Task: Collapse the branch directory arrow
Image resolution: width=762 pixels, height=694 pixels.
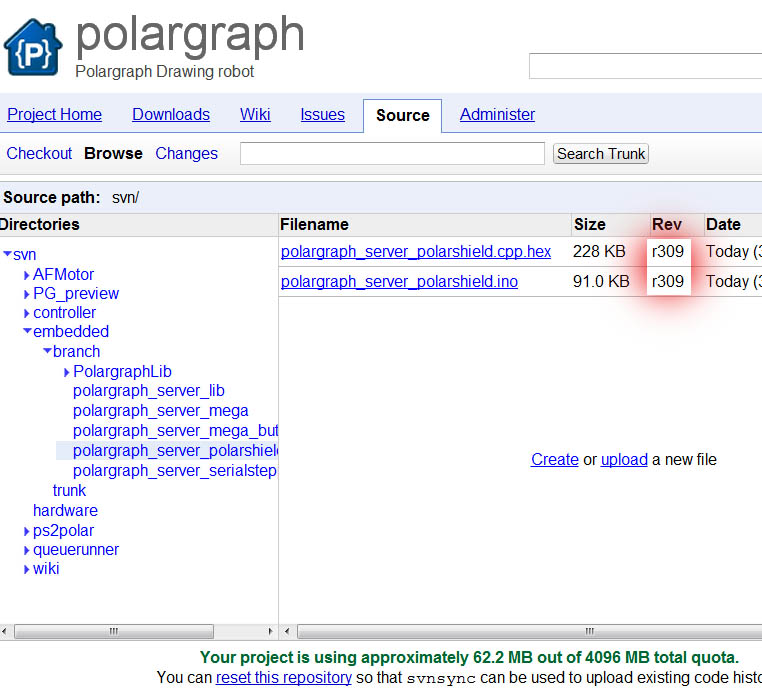Action: 47,350
